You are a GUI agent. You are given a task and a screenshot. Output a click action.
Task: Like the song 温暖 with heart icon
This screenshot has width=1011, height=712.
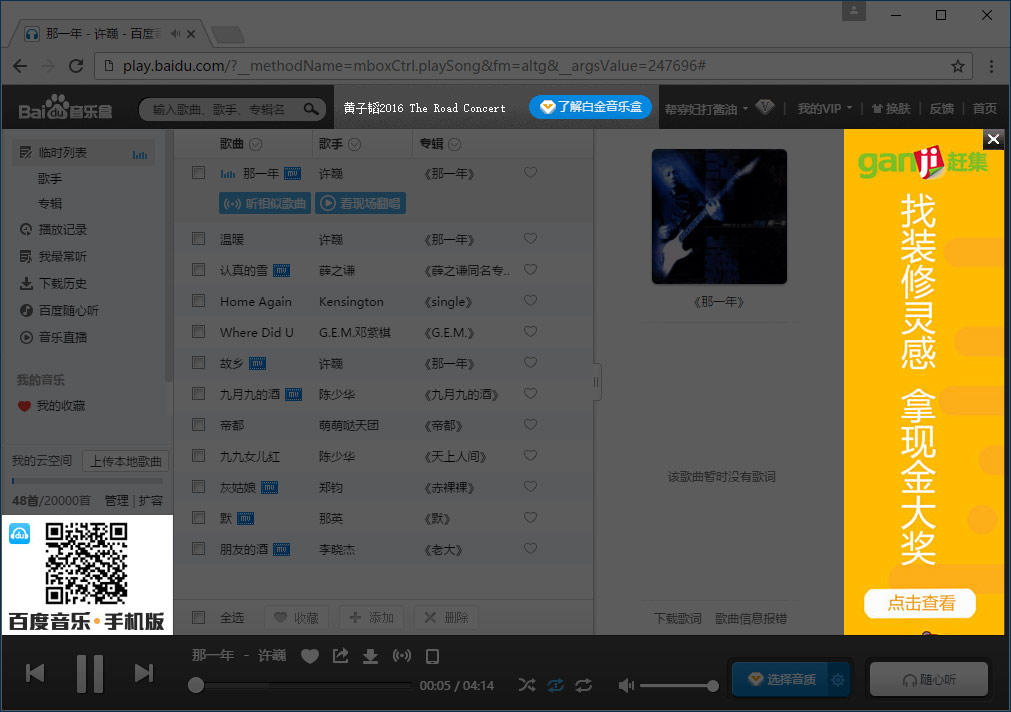point(530,239)
